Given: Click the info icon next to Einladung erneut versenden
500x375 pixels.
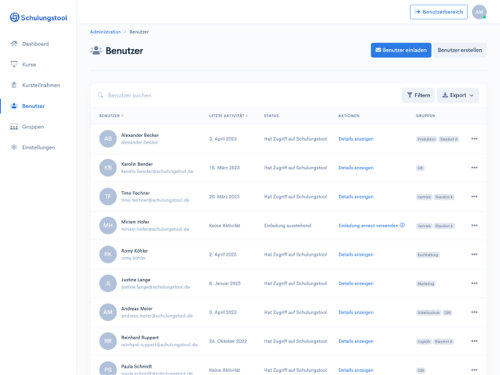Looking at the screenshot, I should point(402,225).
